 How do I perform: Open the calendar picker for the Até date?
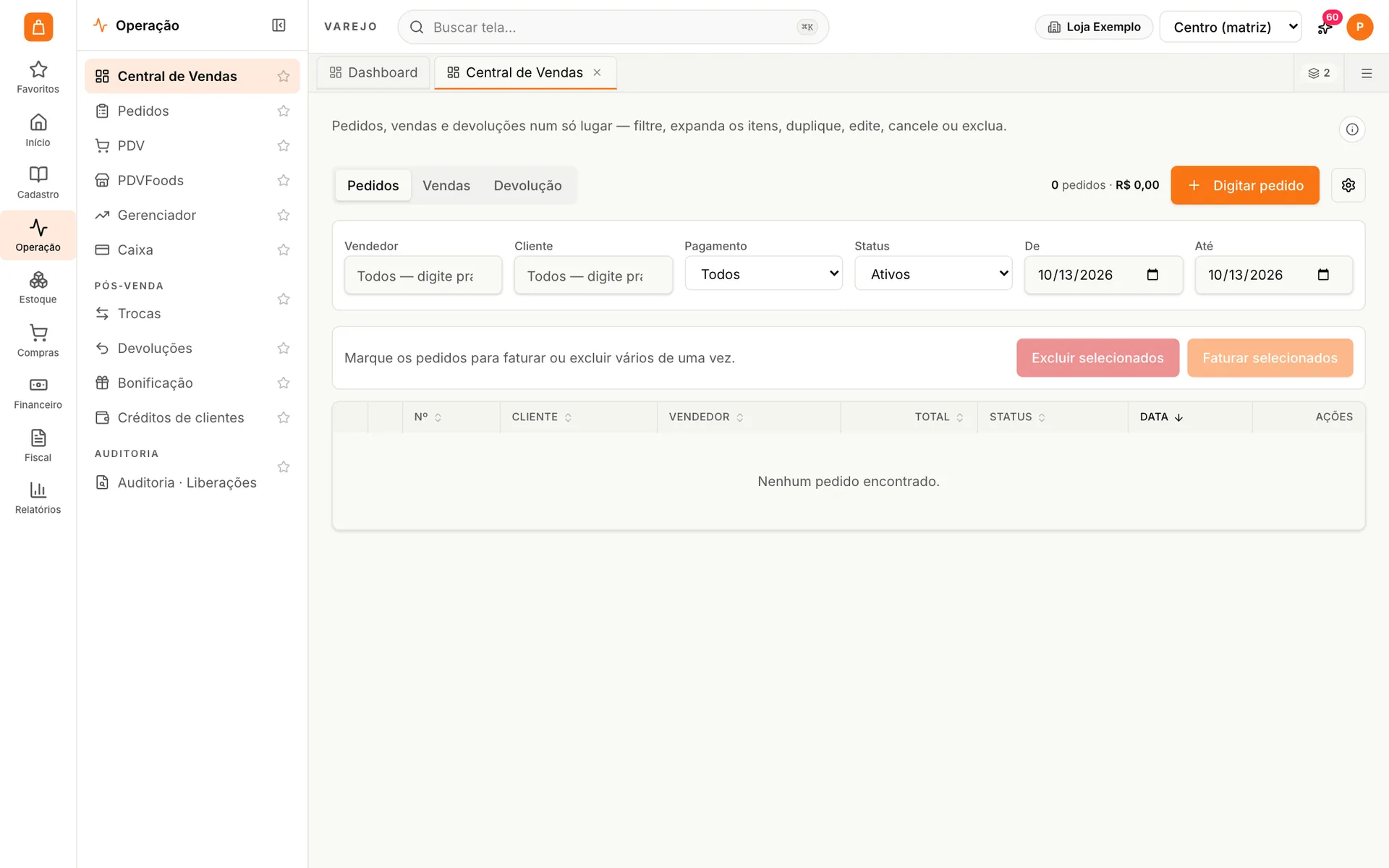click(1323, 275)
